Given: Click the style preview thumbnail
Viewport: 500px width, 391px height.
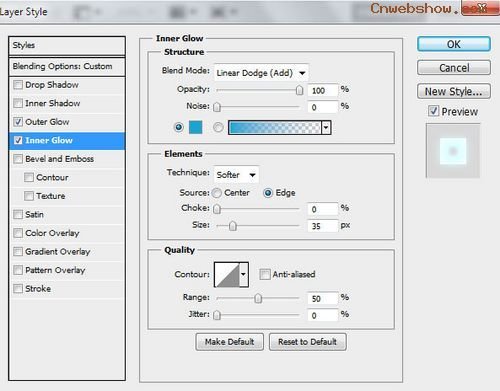Looking at the screenshot, I should 453,151.
